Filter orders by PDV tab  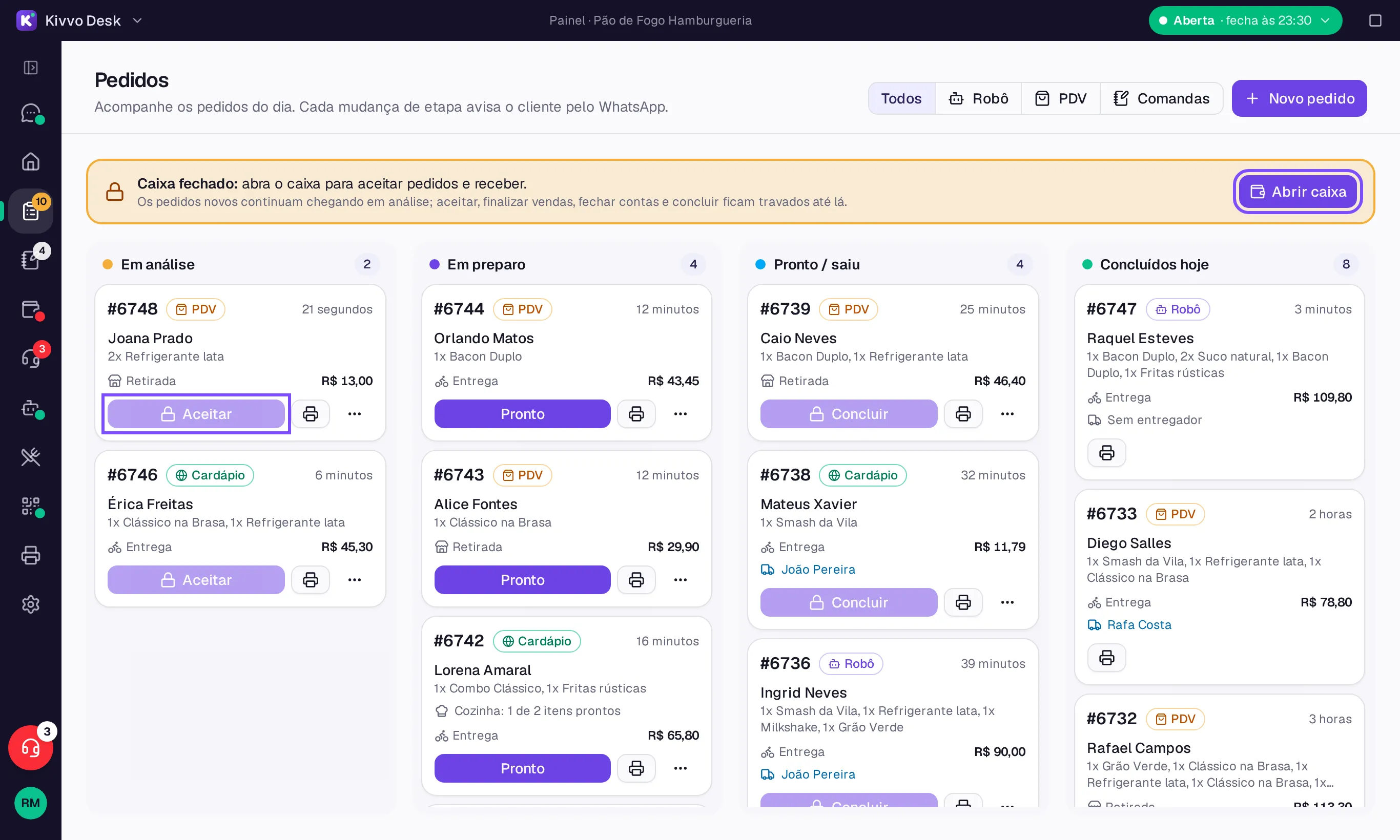click(1060, 98)
